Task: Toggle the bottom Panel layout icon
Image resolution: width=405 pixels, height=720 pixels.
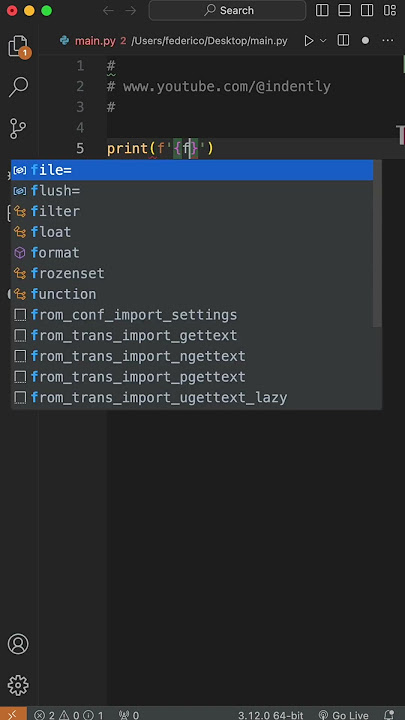Action: click(344, 10)
